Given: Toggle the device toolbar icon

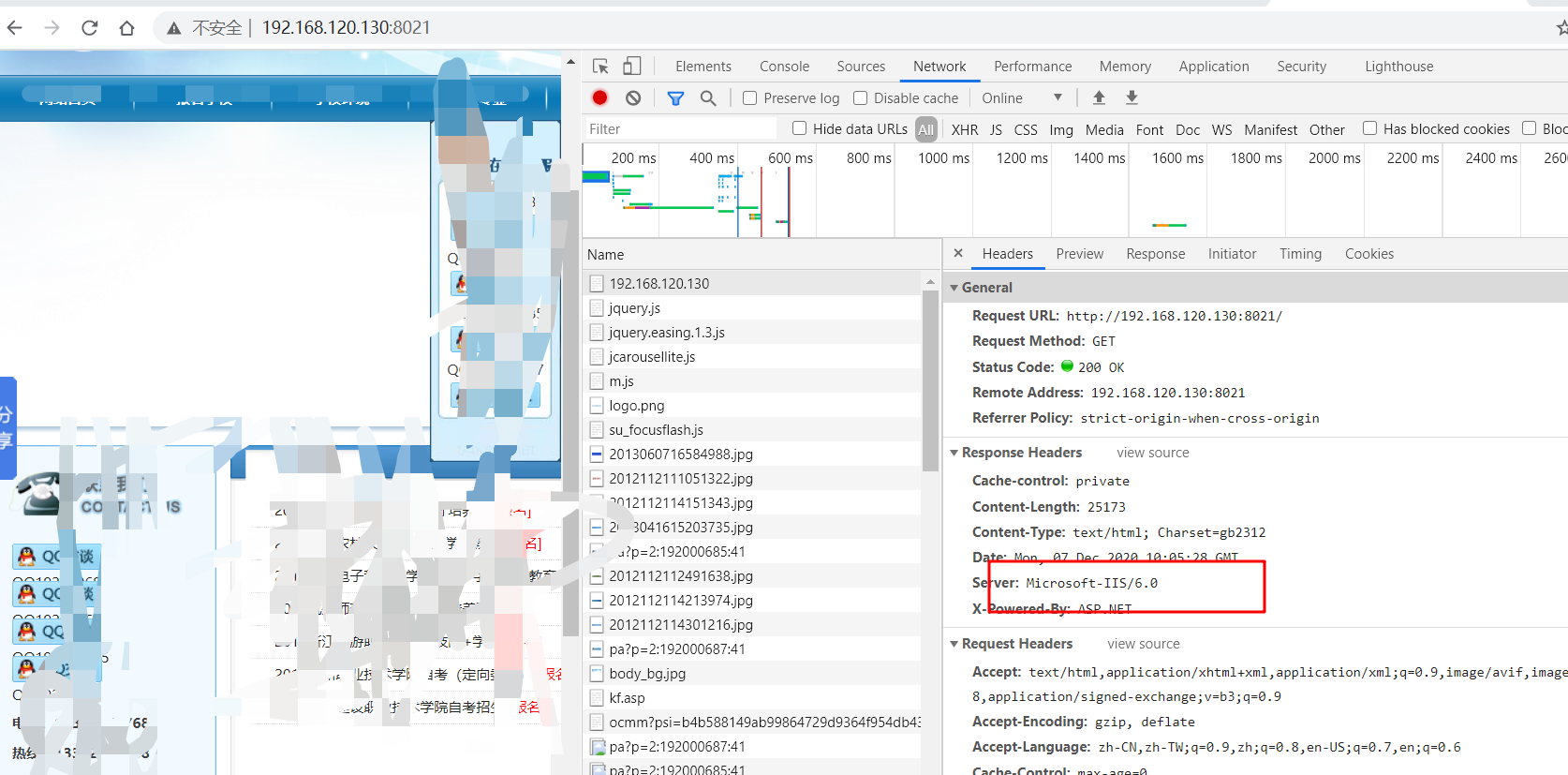Looking at the screenshot, I should [x=632, y=67].
